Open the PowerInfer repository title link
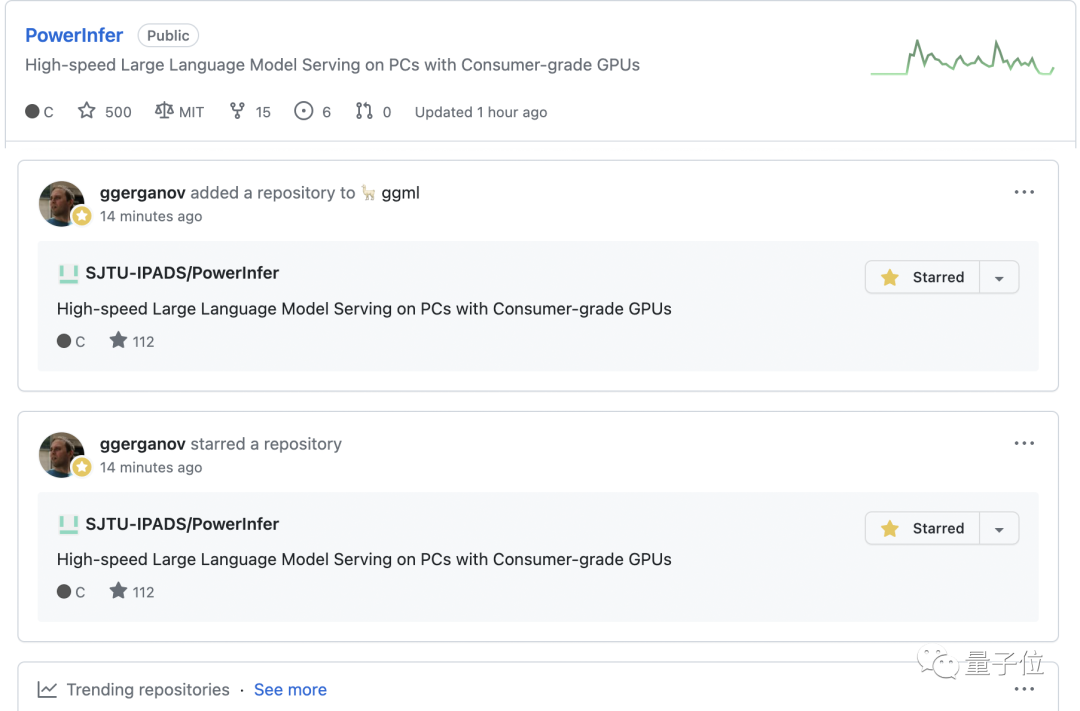The height and width of the screenshot is (711, 1080). tap(74, 35)
